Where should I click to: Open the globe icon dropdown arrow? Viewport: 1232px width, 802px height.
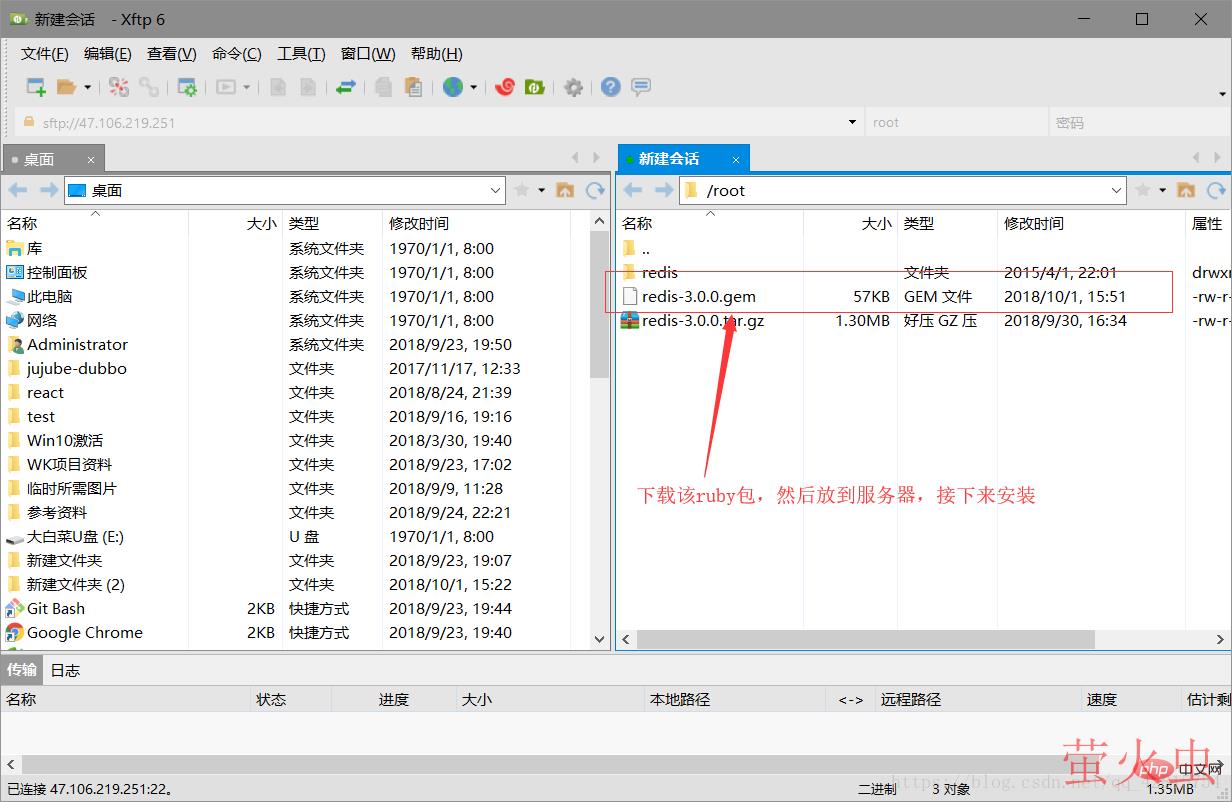click(x=473, y=88)
